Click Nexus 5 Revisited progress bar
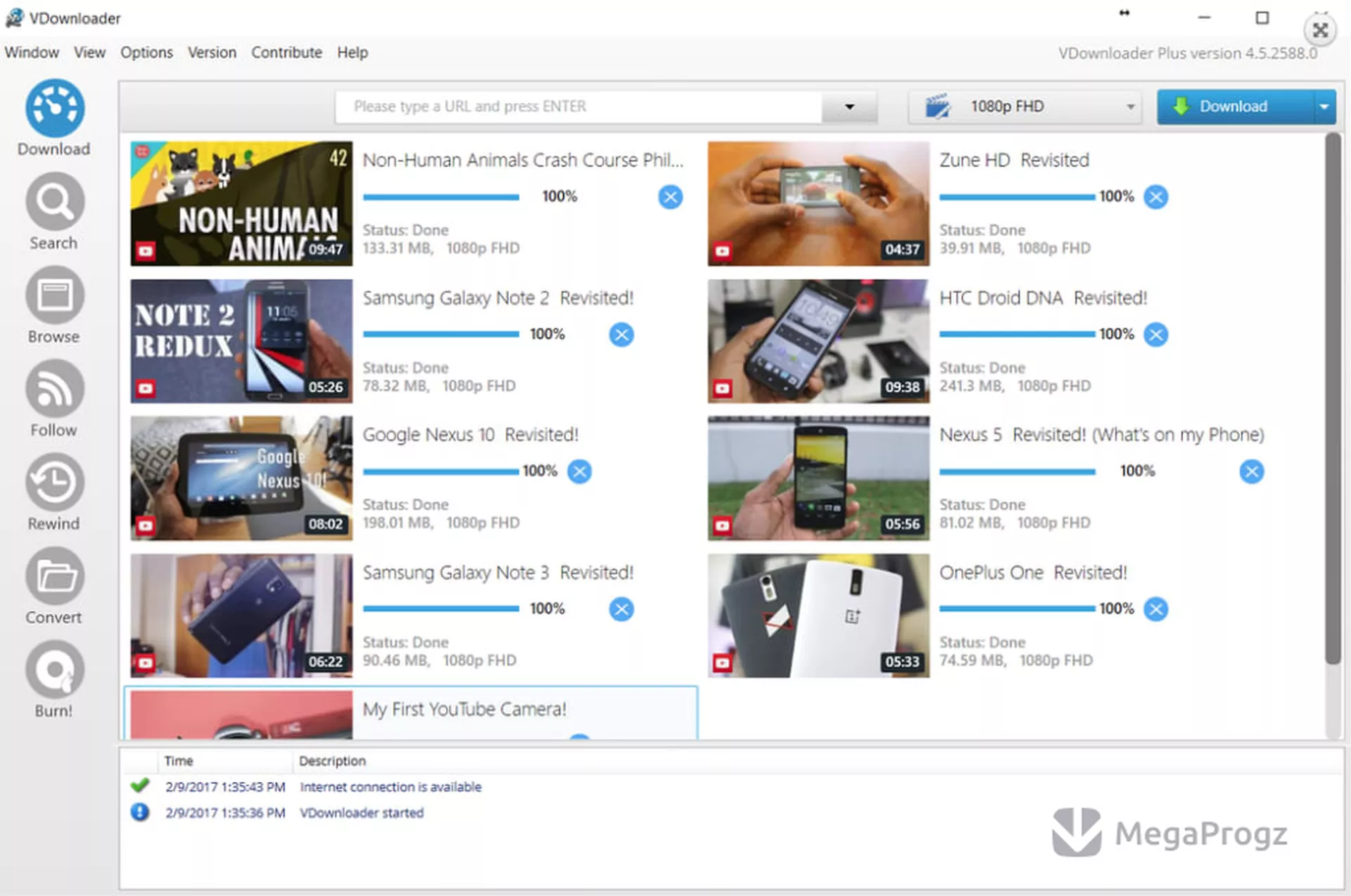 pos(1017,471)
